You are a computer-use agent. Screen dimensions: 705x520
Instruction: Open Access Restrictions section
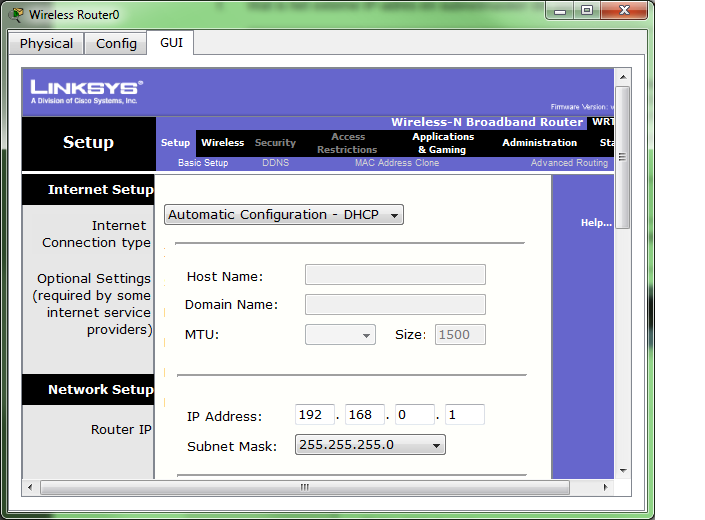point(347,143)
